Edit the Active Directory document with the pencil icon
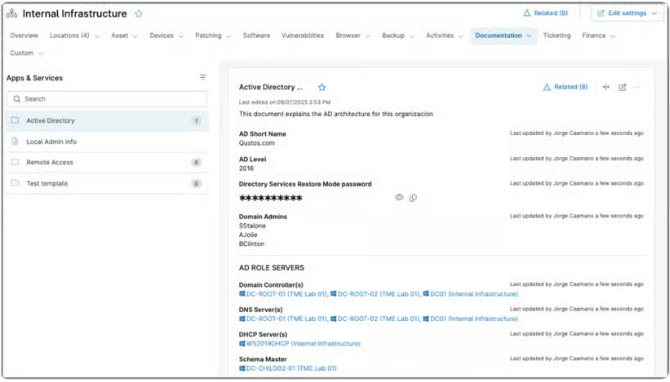Image resolution: width=670 pixels, height=382 pixels. click(622, 87)
